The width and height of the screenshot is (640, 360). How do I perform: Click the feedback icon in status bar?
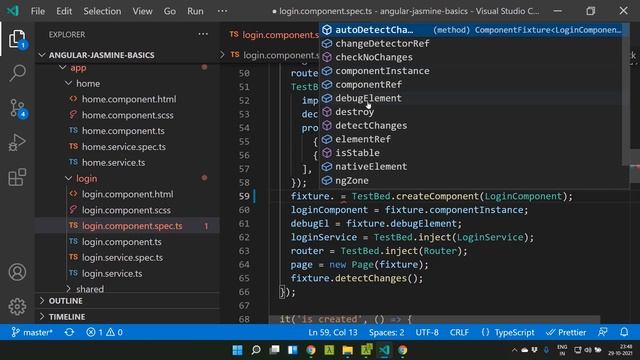(x=602, y=332)
